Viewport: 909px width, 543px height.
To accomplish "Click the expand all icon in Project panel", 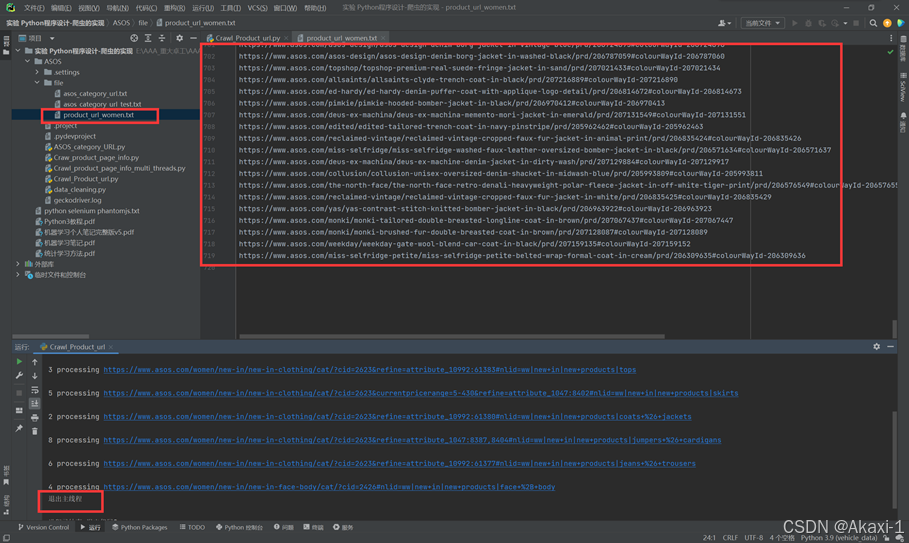I will [x=148, y=38].
